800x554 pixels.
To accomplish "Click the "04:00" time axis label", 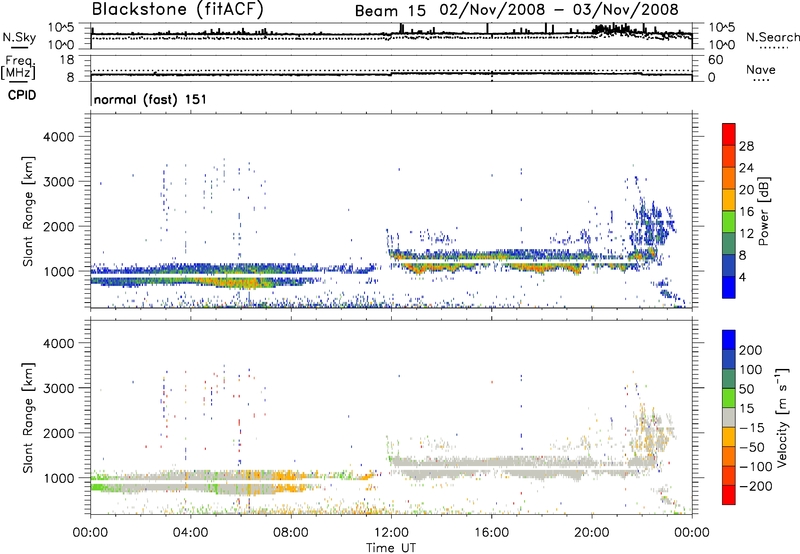I will [191, 533].
